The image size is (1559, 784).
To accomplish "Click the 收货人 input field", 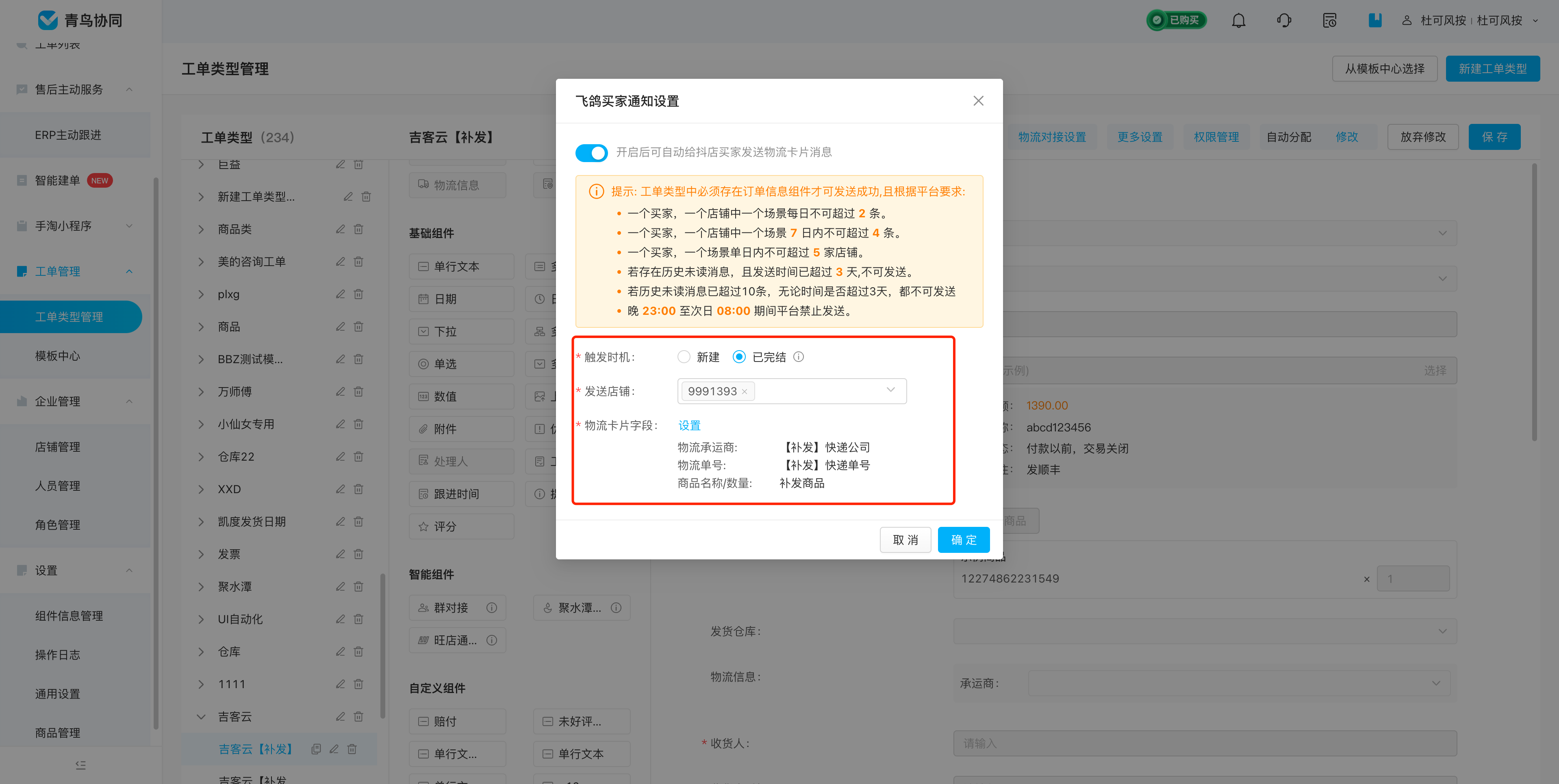I will point(1204,743).
